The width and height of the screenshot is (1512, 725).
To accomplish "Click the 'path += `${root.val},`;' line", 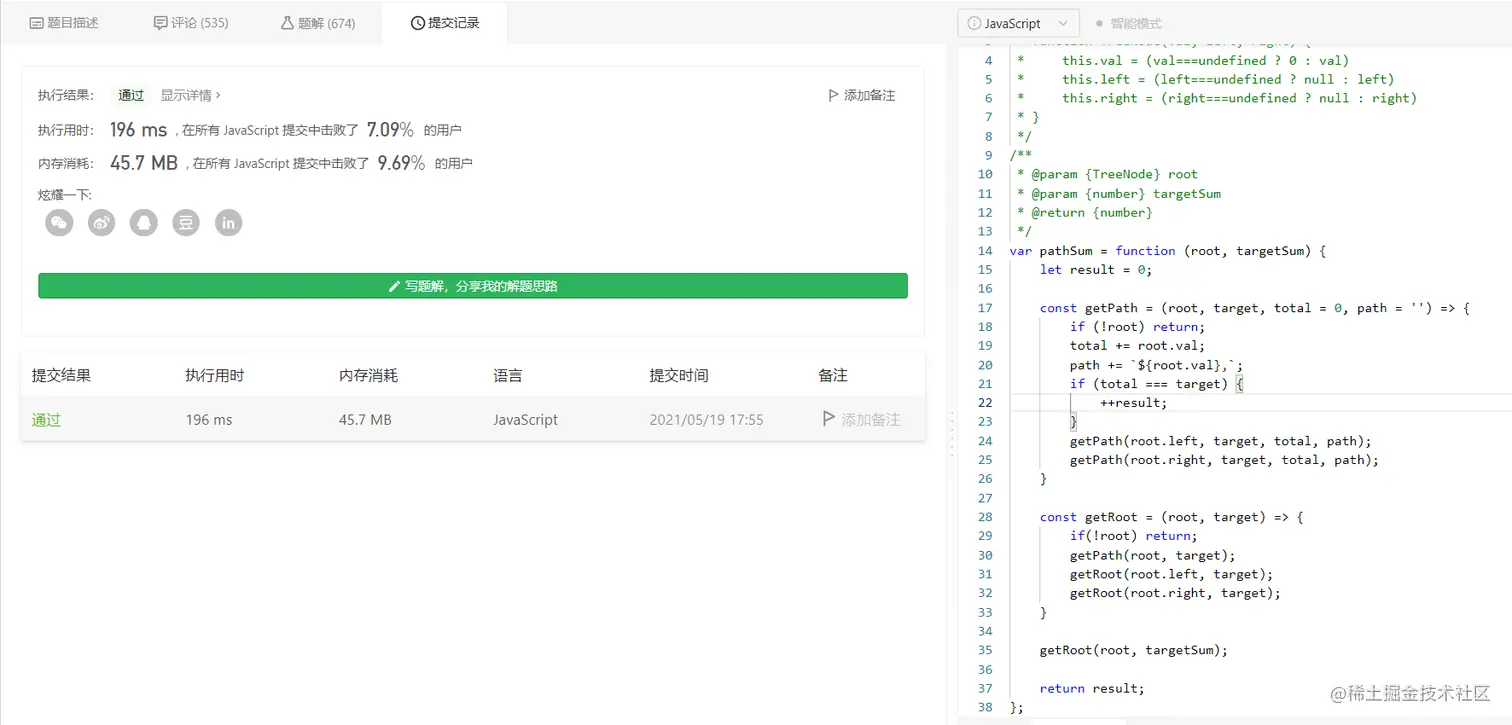I will (1156, 365).
